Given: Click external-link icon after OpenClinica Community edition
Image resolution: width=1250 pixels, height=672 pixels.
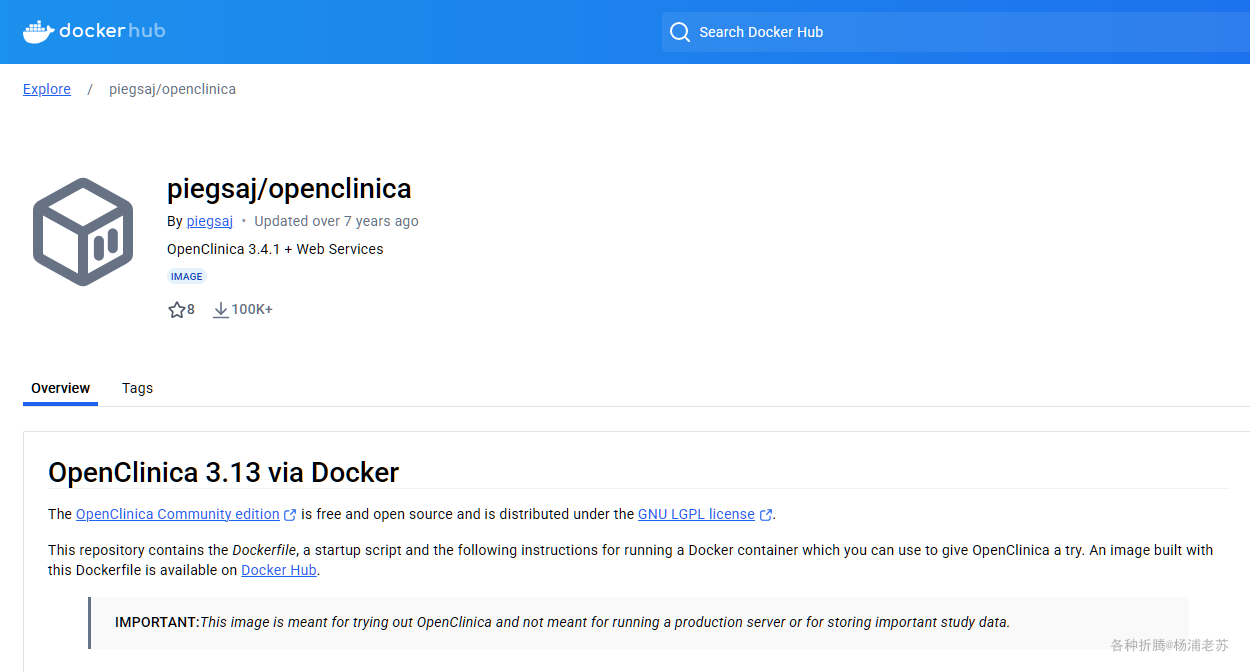Looking at the screenshot, I should 290,515.
